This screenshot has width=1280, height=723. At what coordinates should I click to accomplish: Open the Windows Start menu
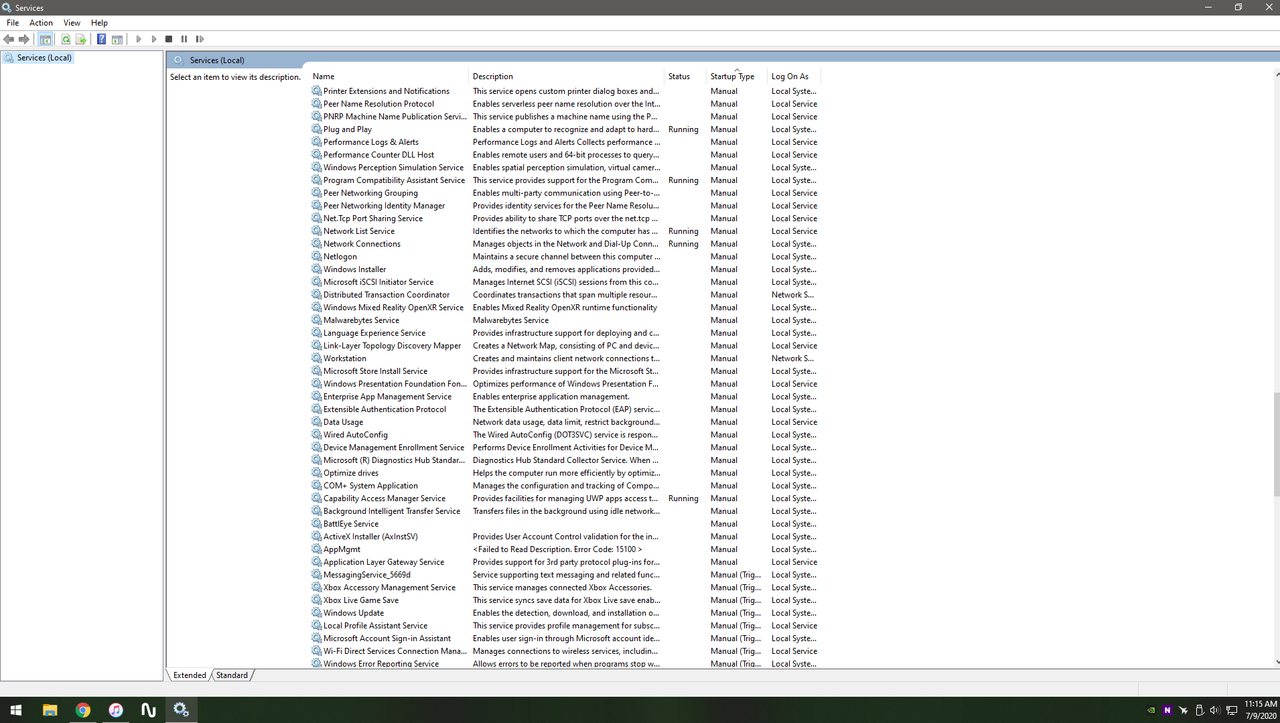tap(16, 710)
